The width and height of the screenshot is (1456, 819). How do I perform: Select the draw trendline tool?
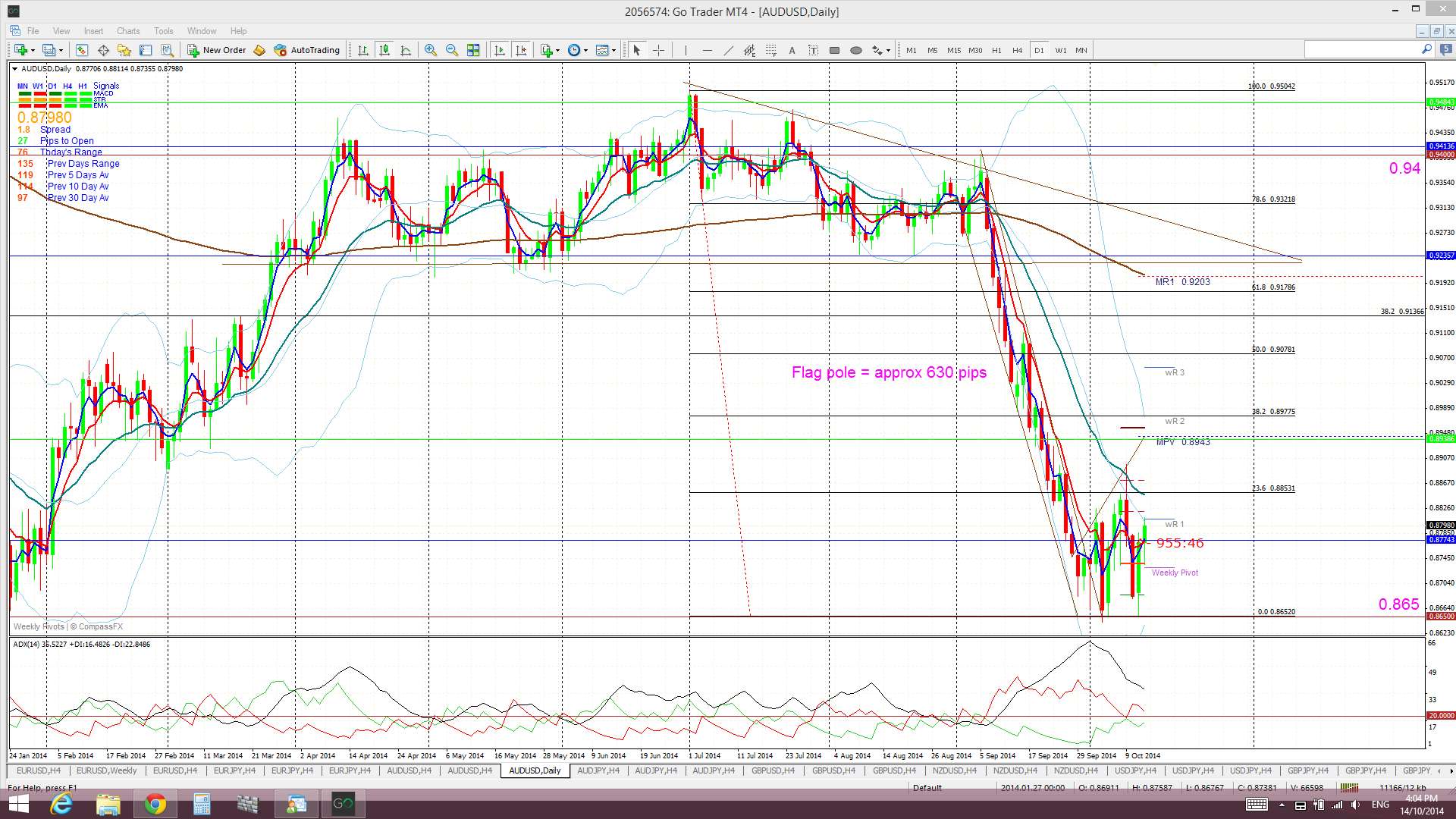click(728, 50)
